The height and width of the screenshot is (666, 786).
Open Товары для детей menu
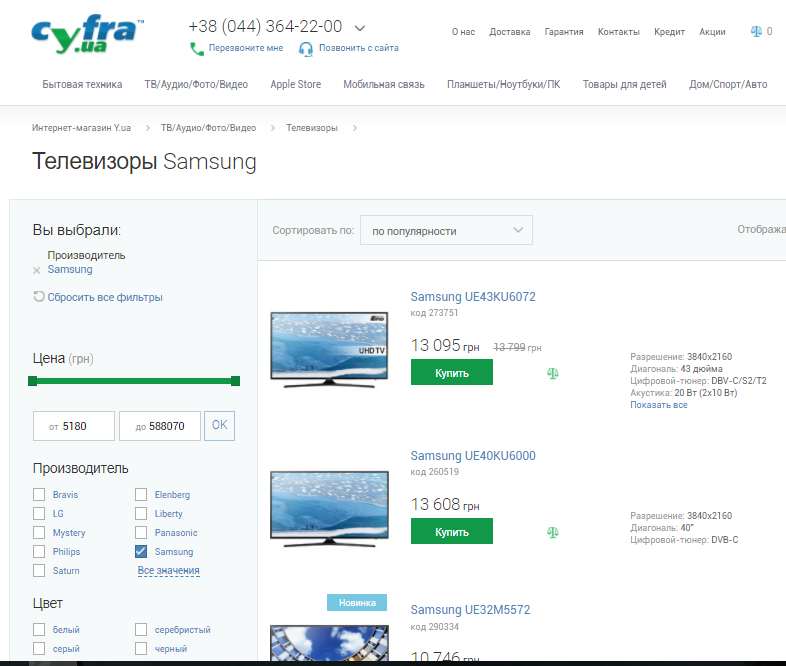[625, 84]
